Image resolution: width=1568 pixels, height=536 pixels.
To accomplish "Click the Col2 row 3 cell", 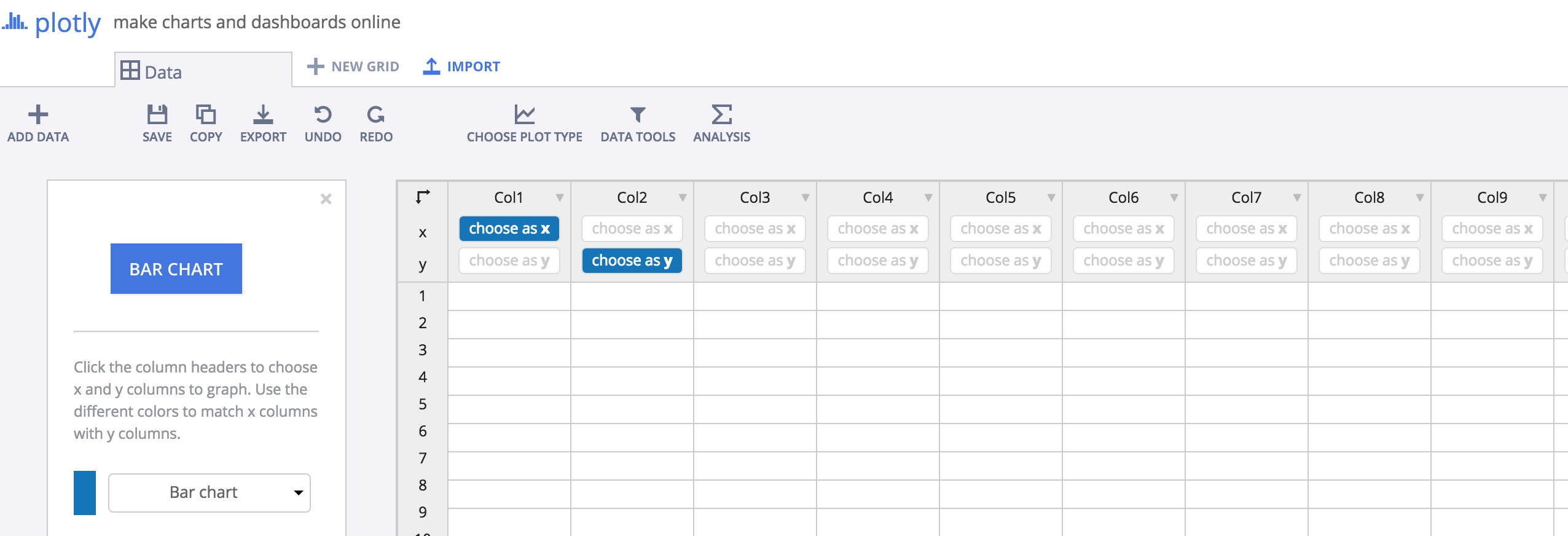I will [632, 353].
